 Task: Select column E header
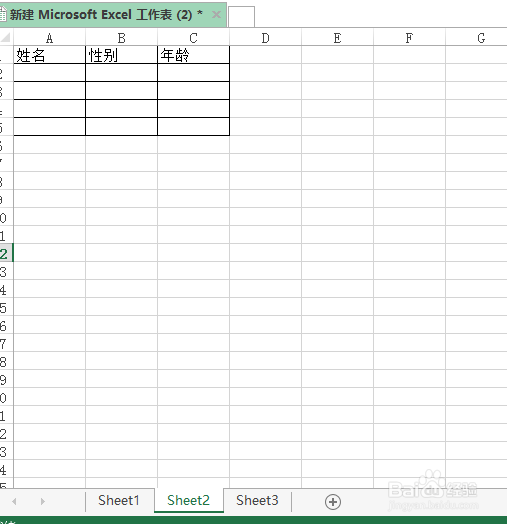pos(337,38)
